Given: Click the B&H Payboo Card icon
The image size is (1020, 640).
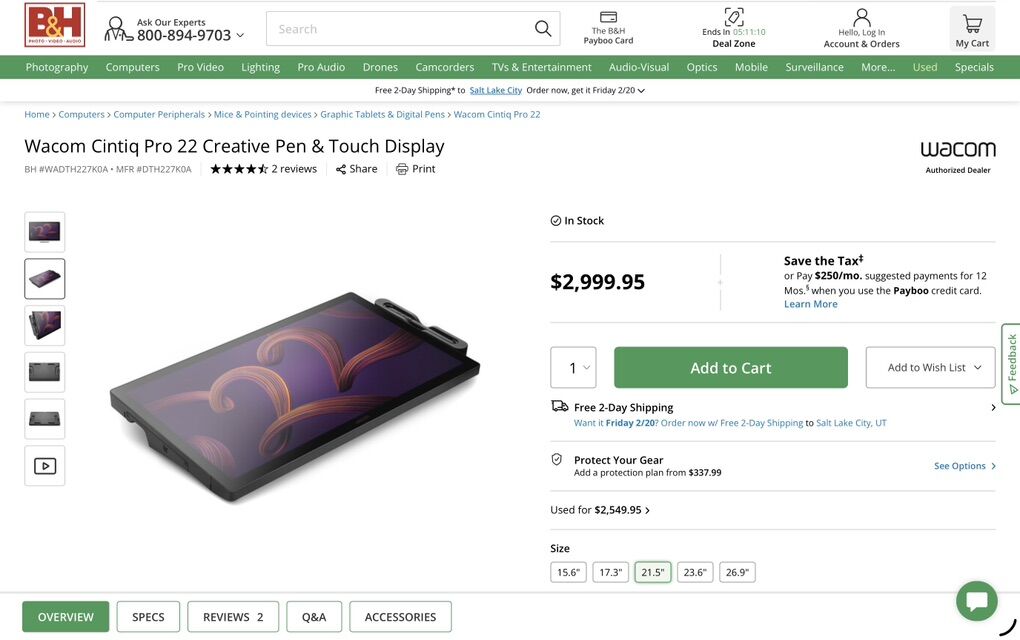Looking at the screenshot, I should (608, 17).
